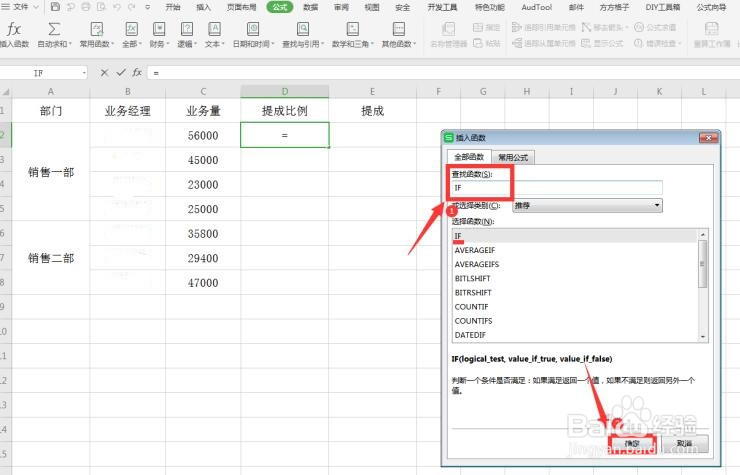Open the All functions (全部) book icon

[131, 29]
